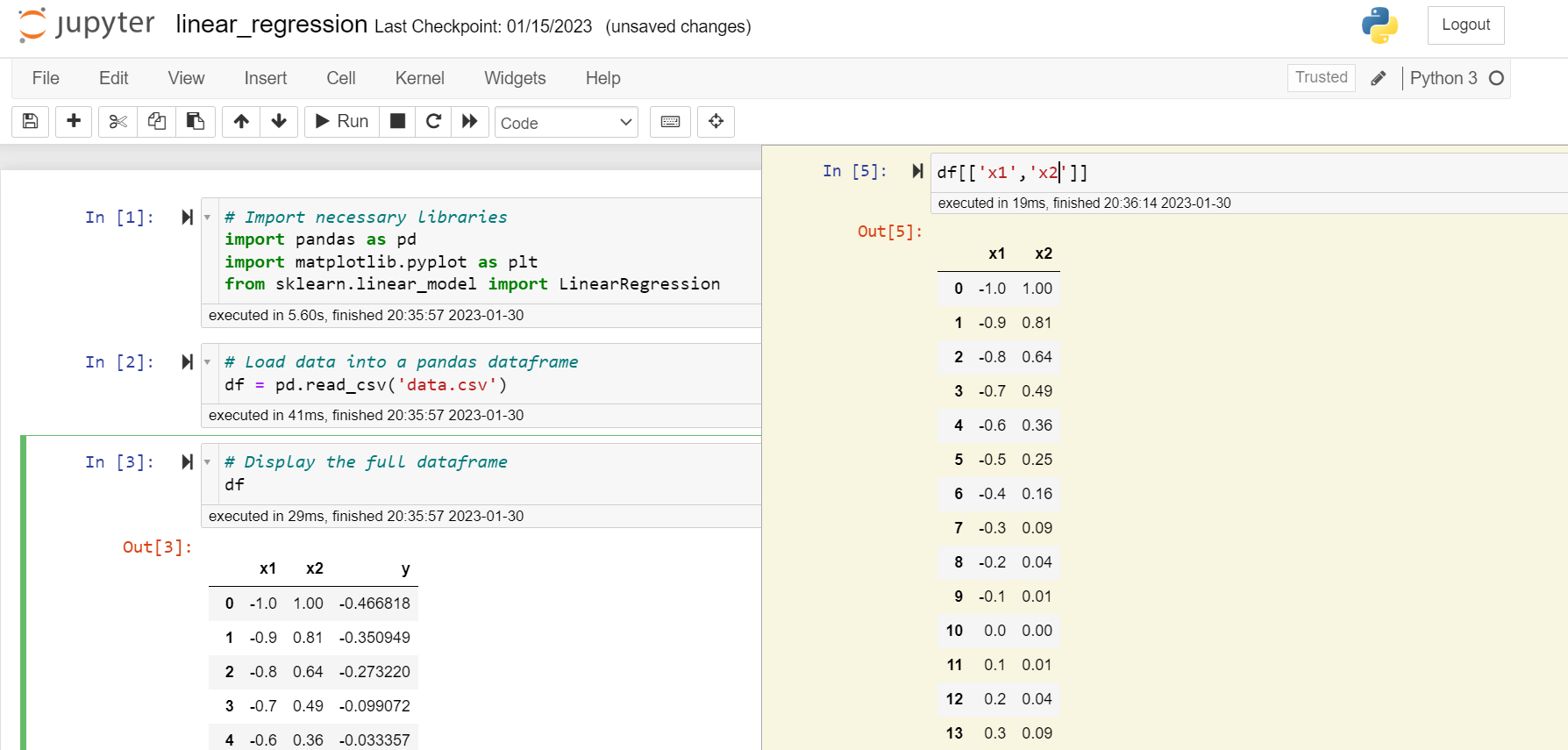
Task: Copy selected cells icon
Action: coord(157,121)
